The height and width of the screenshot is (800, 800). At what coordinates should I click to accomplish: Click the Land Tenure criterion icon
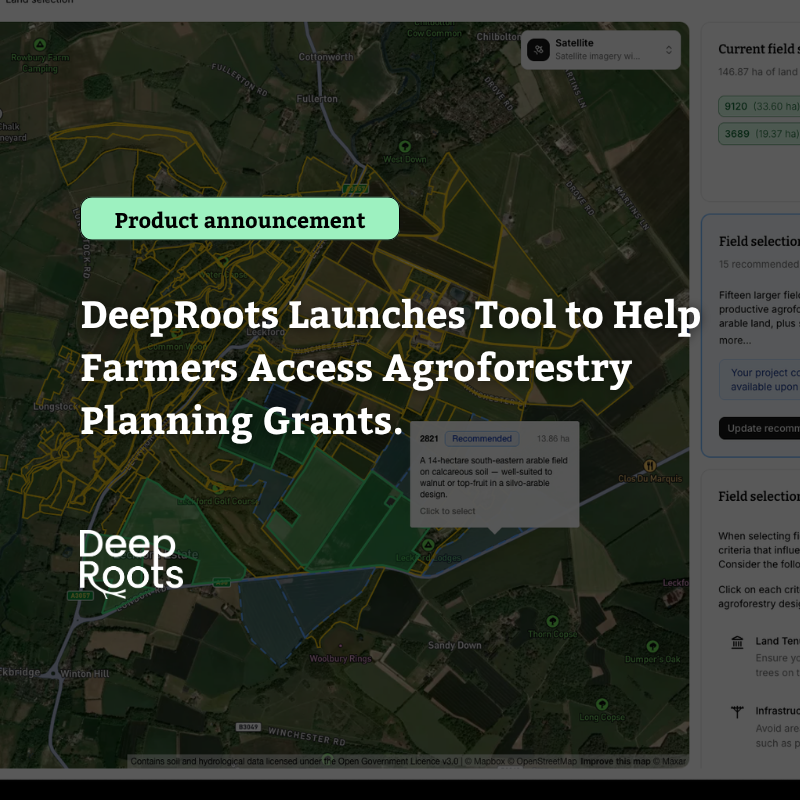737,642
